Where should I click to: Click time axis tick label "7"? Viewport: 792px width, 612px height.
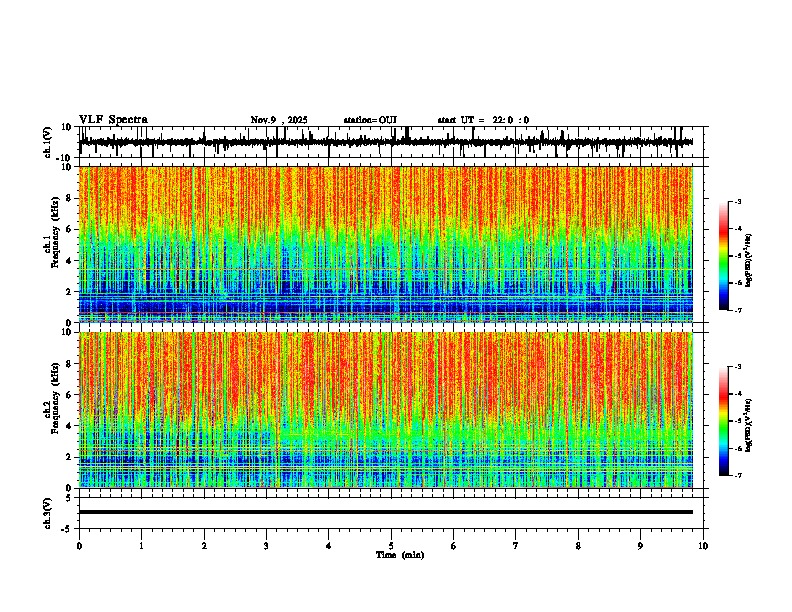[x=516, y=546]
